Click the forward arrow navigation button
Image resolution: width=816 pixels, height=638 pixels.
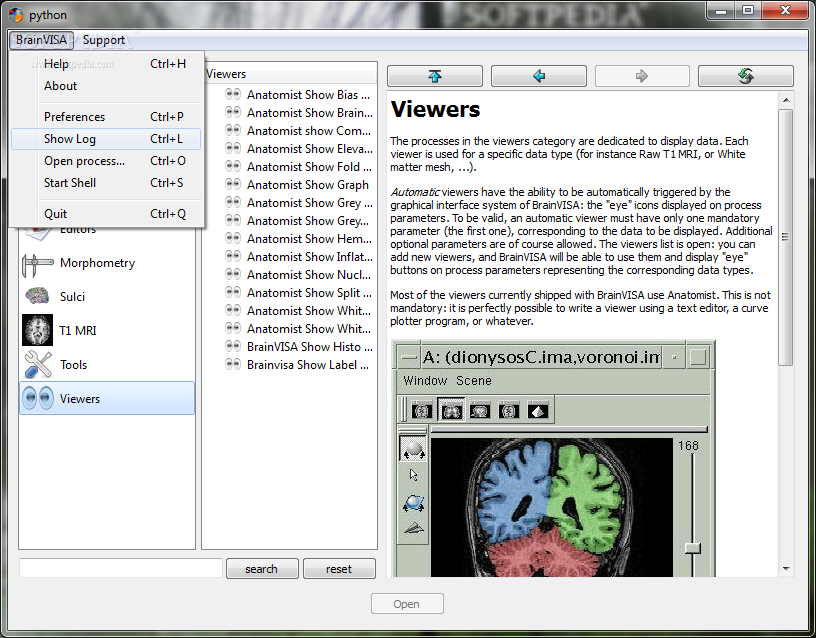(x=642, y=76)
